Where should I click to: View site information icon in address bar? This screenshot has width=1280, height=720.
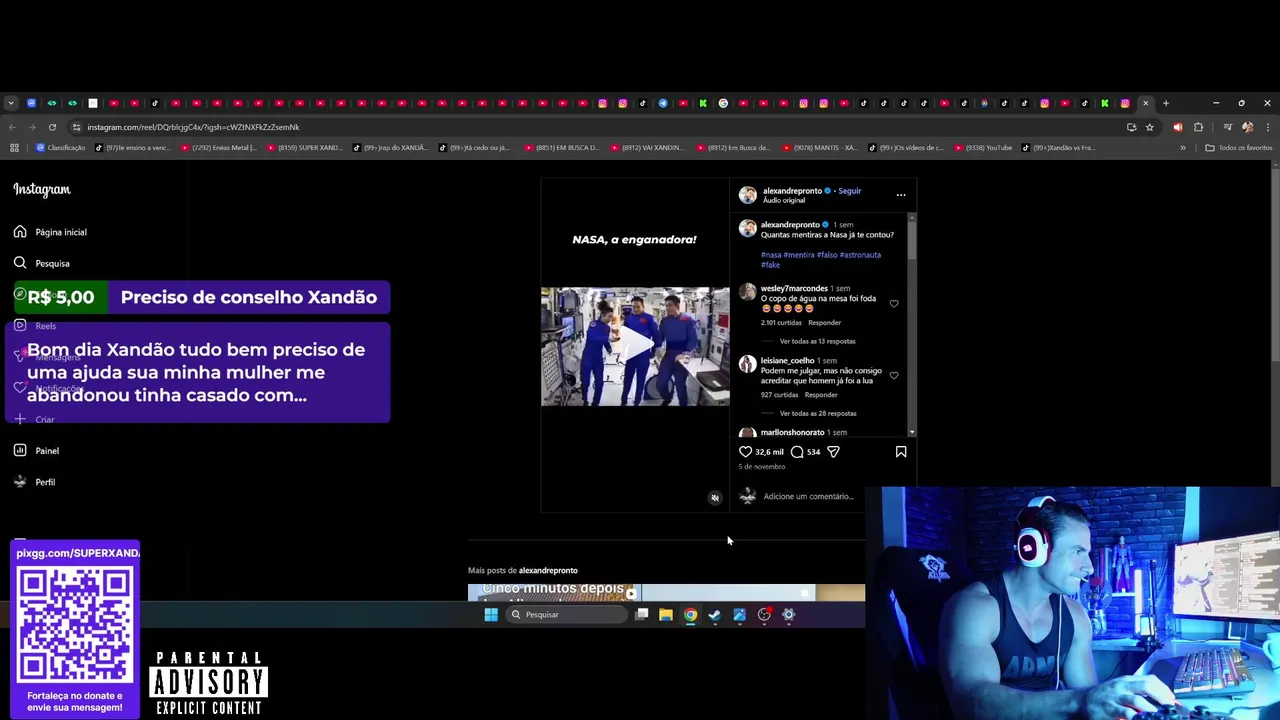coord(76,127)
